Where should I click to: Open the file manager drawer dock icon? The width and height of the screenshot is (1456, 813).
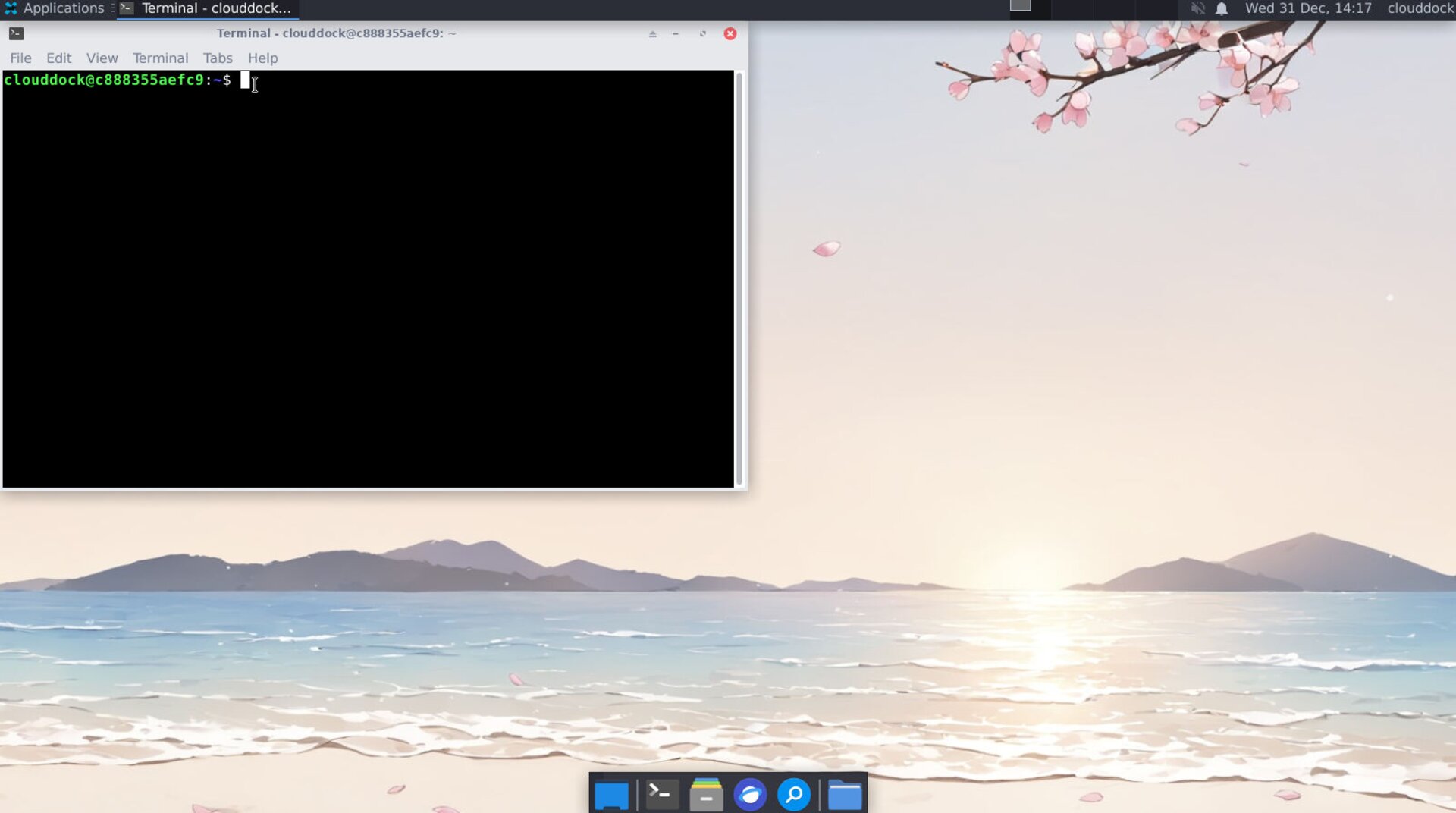[706, 795]
